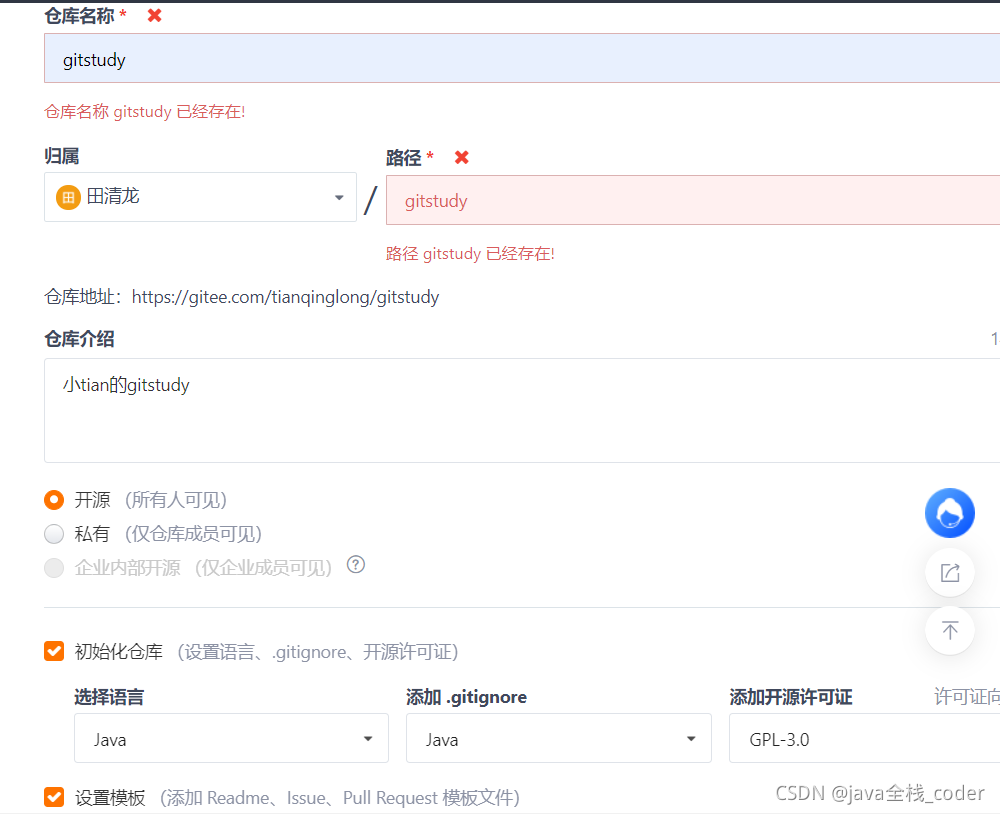Click the orange 田 avatar in owner field
This screenshot has width=1000, height=814.
[x=68, y=197]
